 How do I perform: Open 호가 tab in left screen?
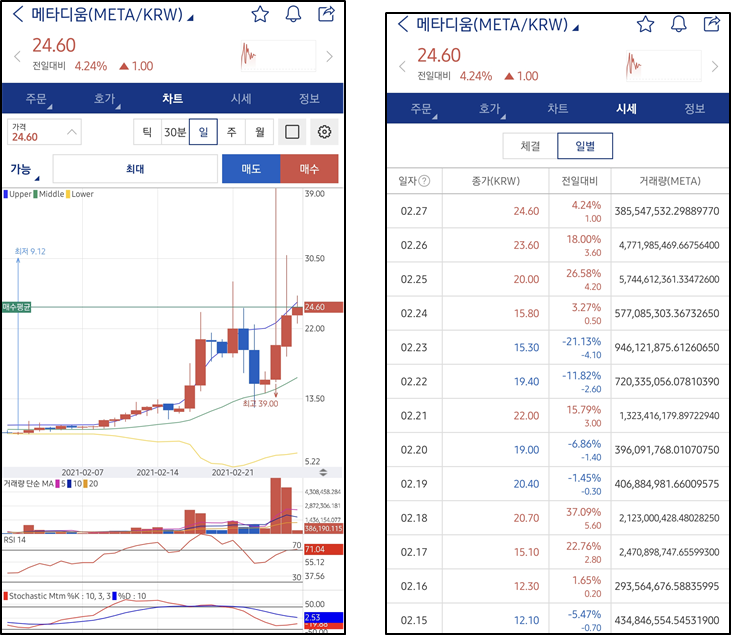104,99
